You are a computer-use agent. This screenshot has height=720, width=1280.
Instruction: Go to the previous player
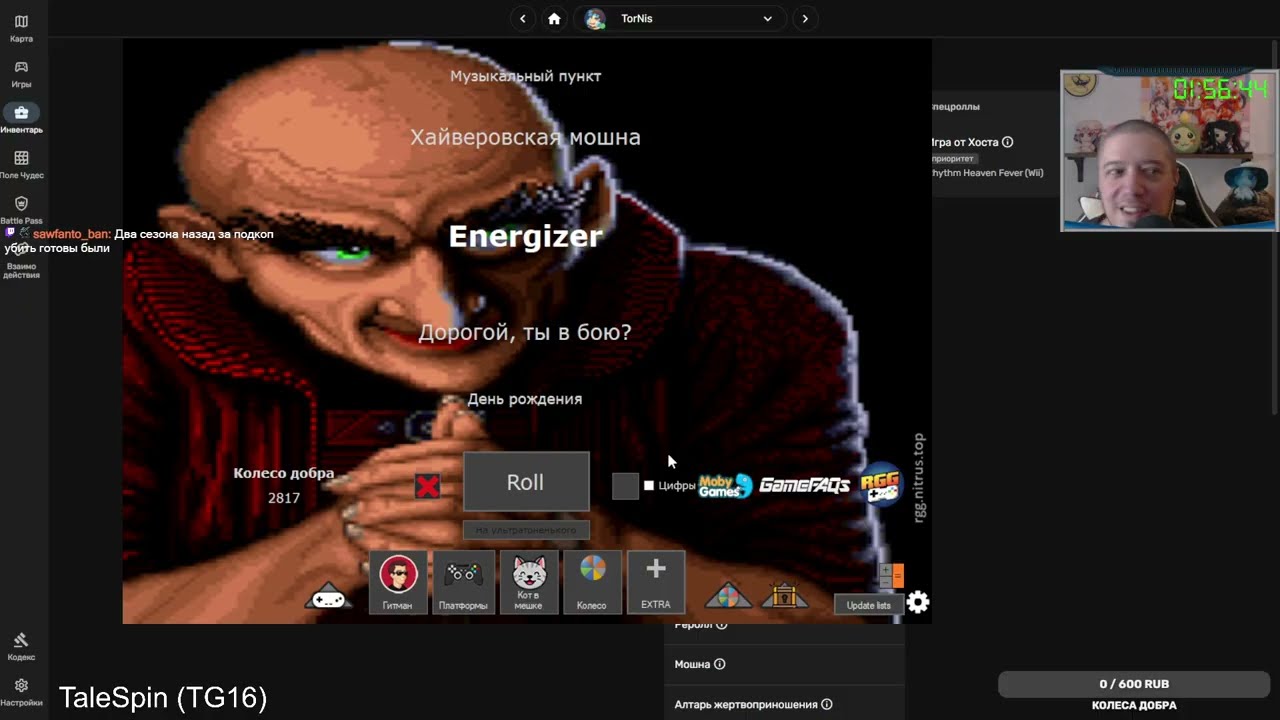click(522, 18)
